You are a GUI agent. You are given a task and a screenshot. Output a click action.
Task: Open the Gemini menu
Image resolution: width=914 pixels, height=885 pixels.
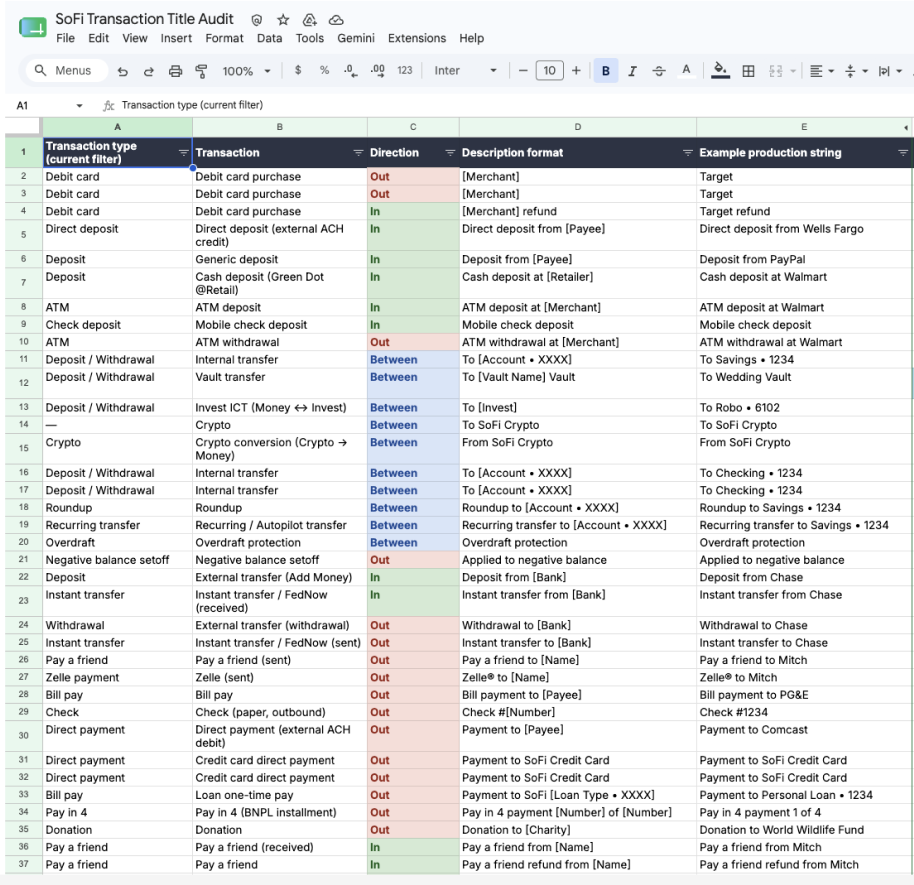click(356, 38)
